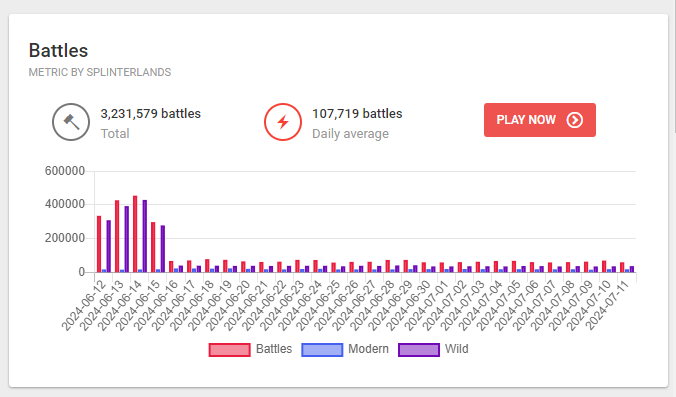
Task: Click the purple Wild bar for 2024-06-13
Action: coord(127,239)
